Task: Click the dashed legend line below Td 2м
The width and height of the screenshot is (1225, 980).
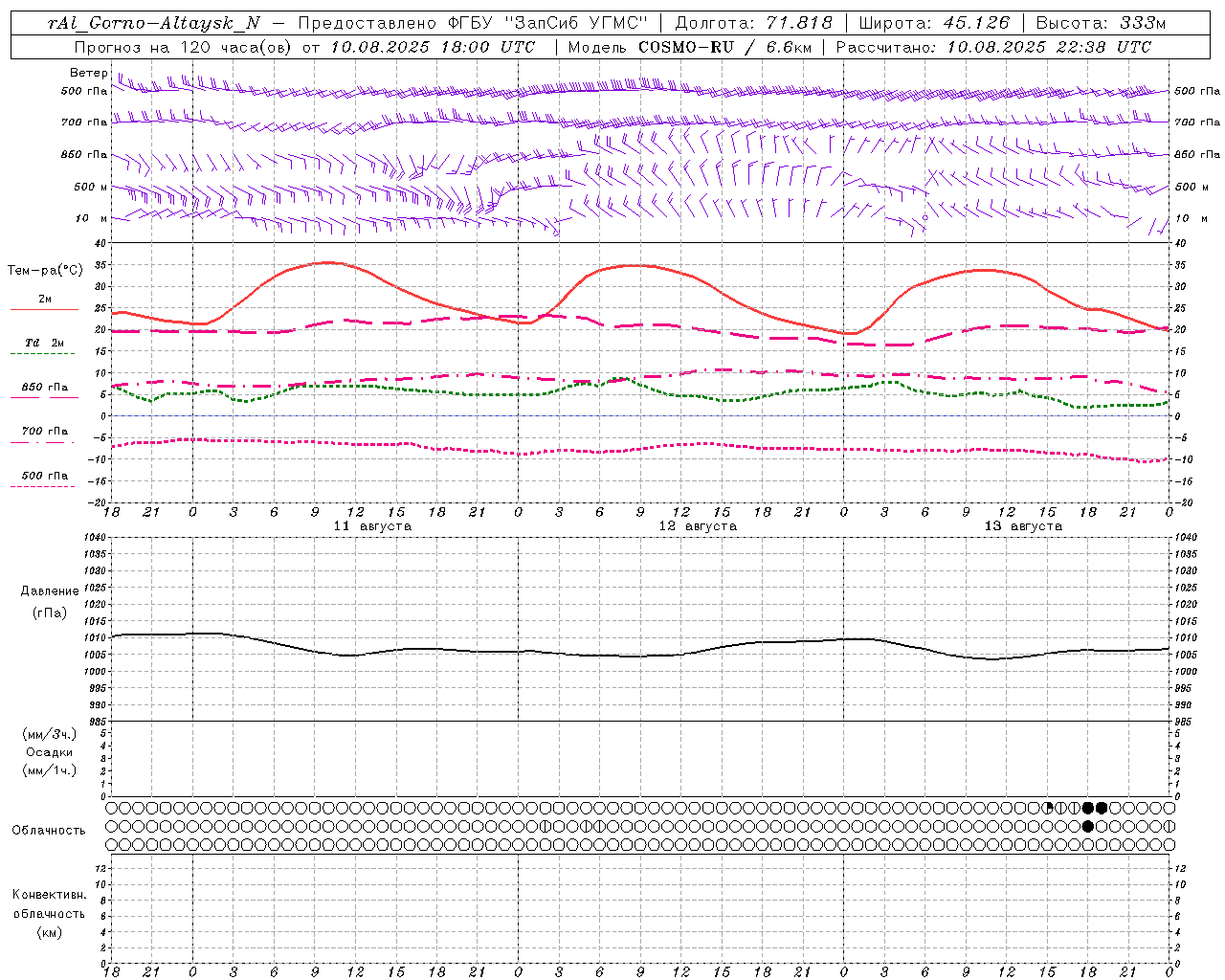Action: (x=42, y=354)
